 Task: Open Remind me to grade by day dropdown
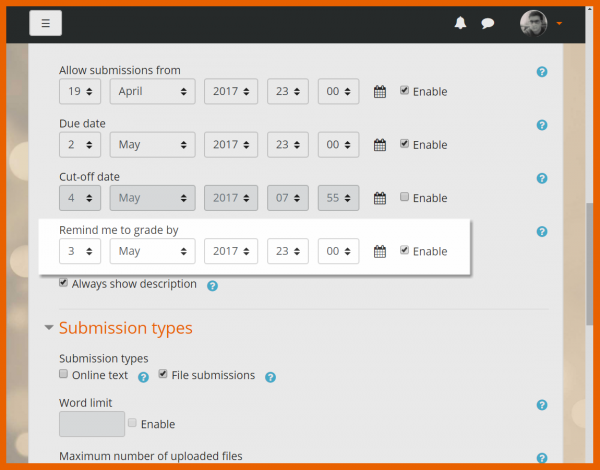click(79, 252)
